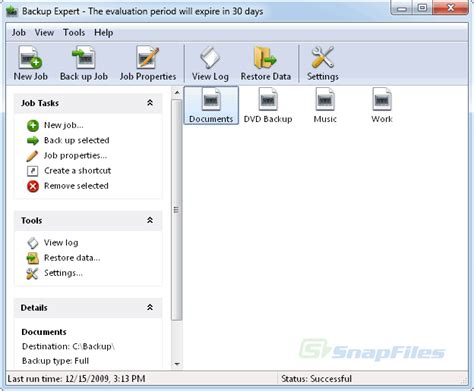This screenshot has height=391, width=474.
Task: Click the 'View log' link in Tools
Action: coord(61,243)
